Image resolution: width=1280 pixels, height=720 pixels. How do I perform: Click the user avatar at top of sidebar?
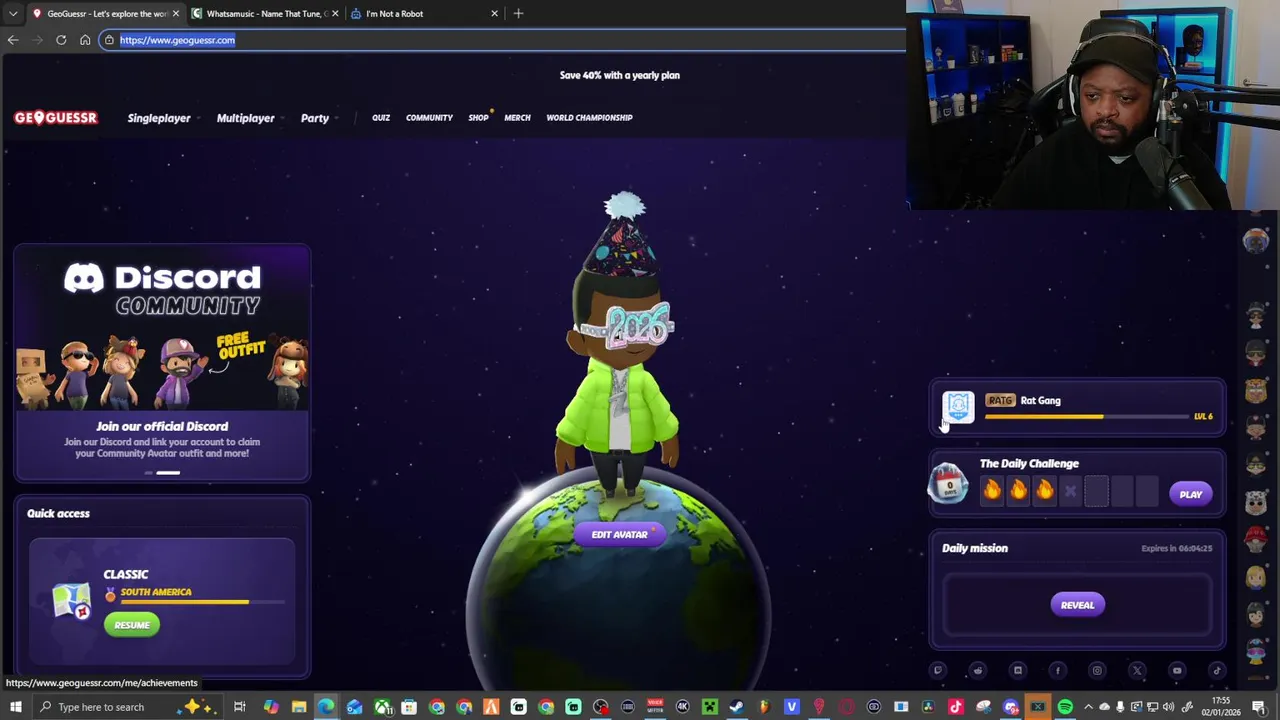1256,240
